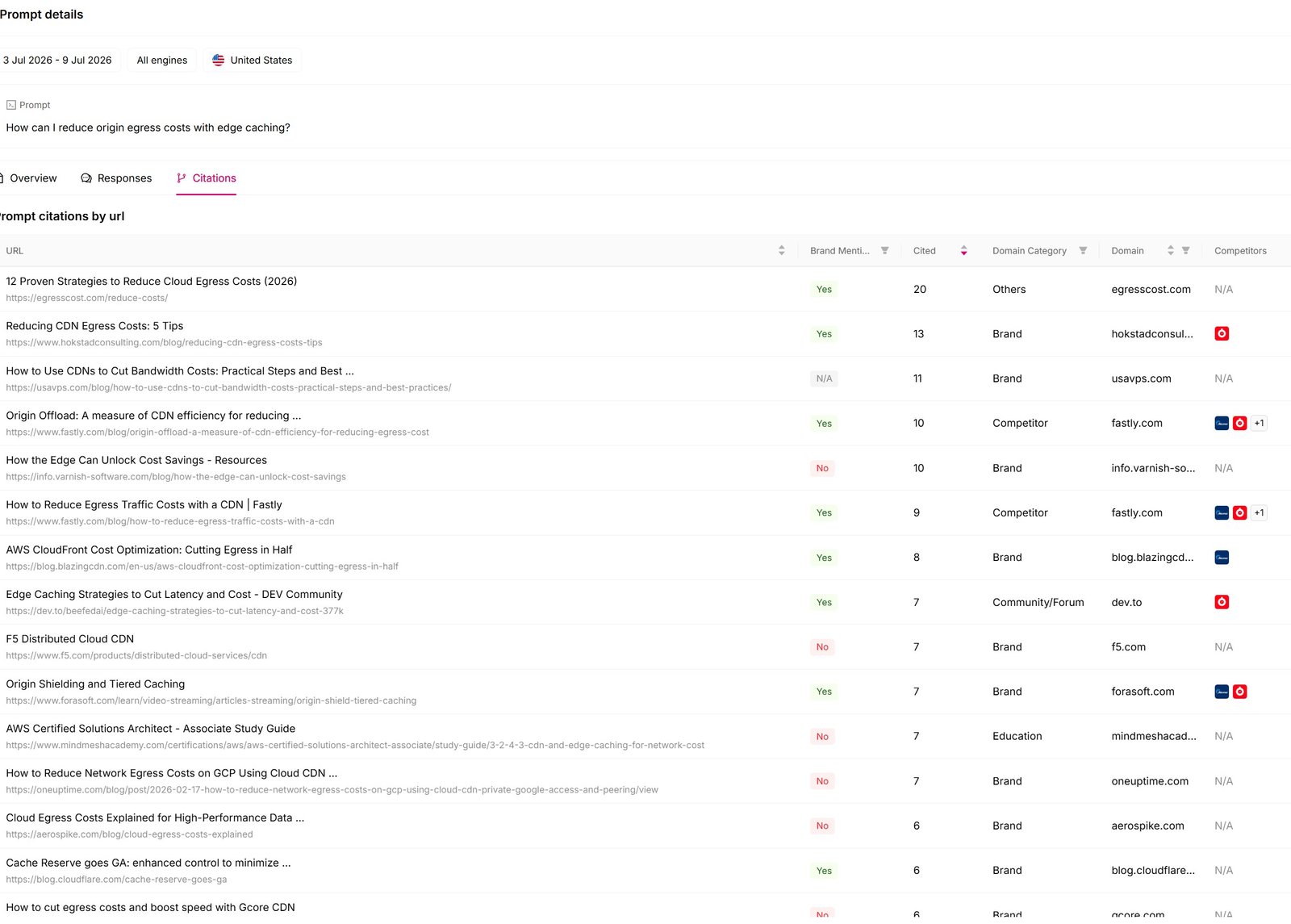Filter the Brand Mentions column
The width and height of the screenshot is (1291, 924).
884,251
